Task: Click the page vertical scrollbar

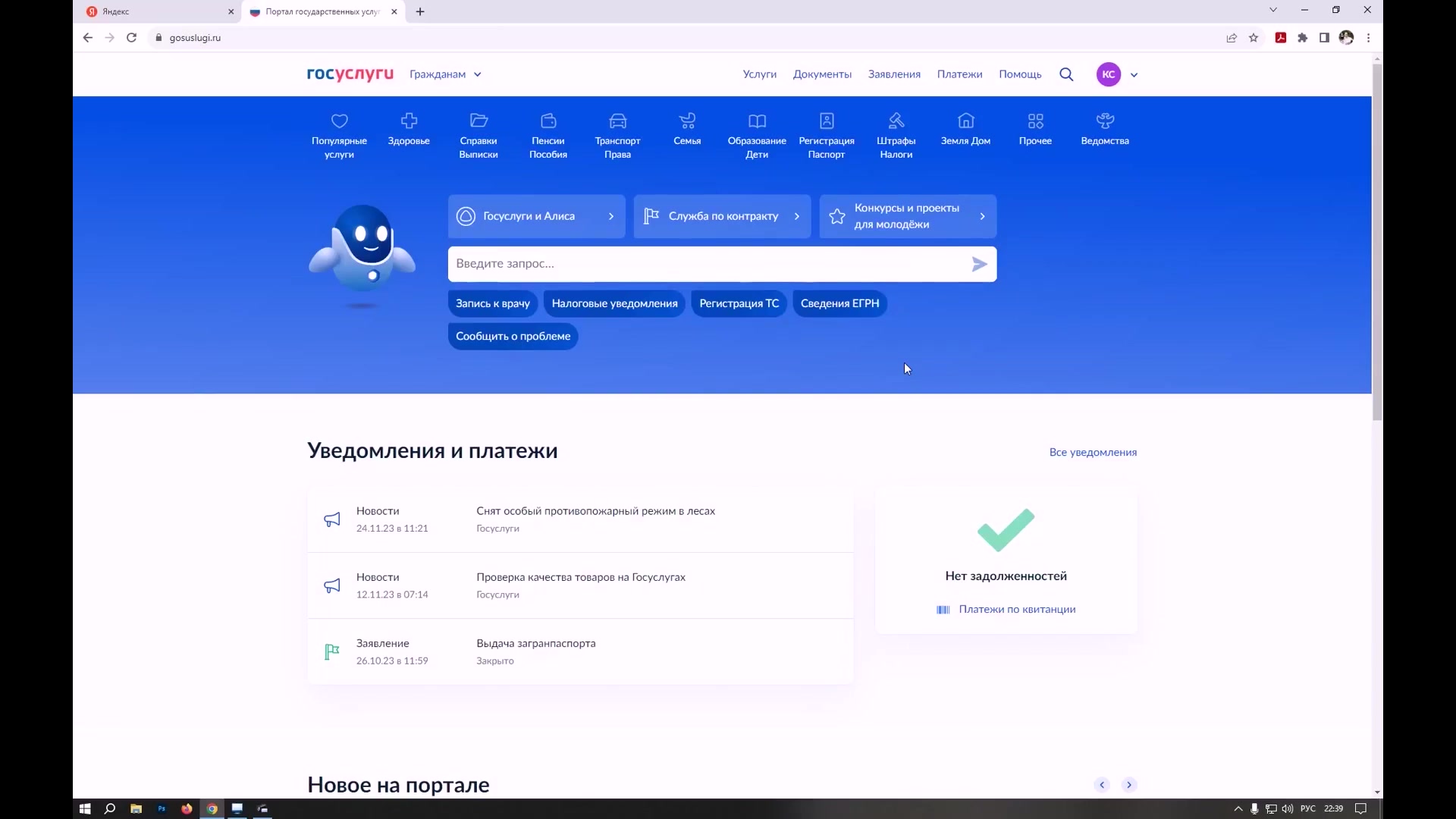Action: (x=1377, y=243)
